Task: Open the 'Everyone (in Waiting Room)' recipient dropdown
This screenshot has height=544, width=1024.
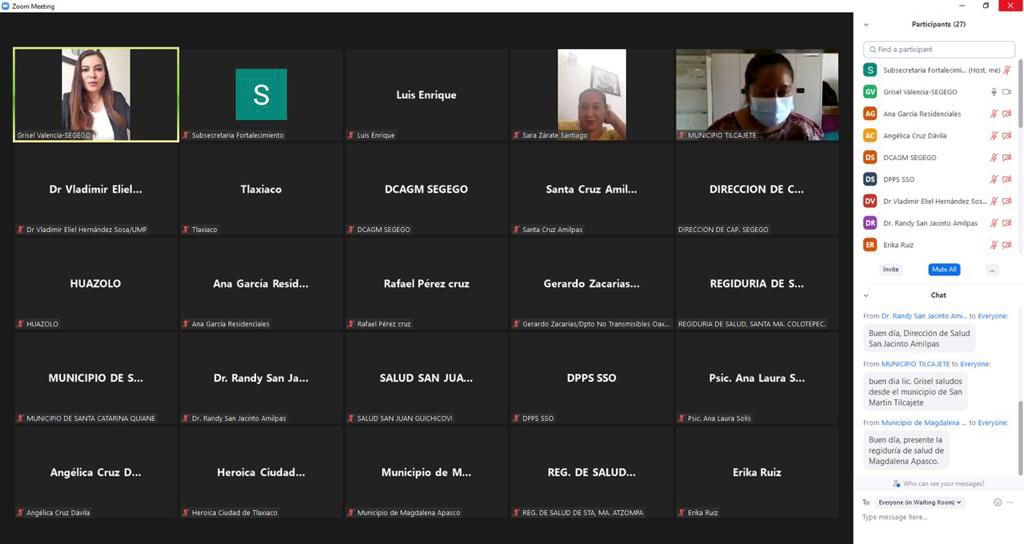Action: pyautogui.click(x=919, y=502)
